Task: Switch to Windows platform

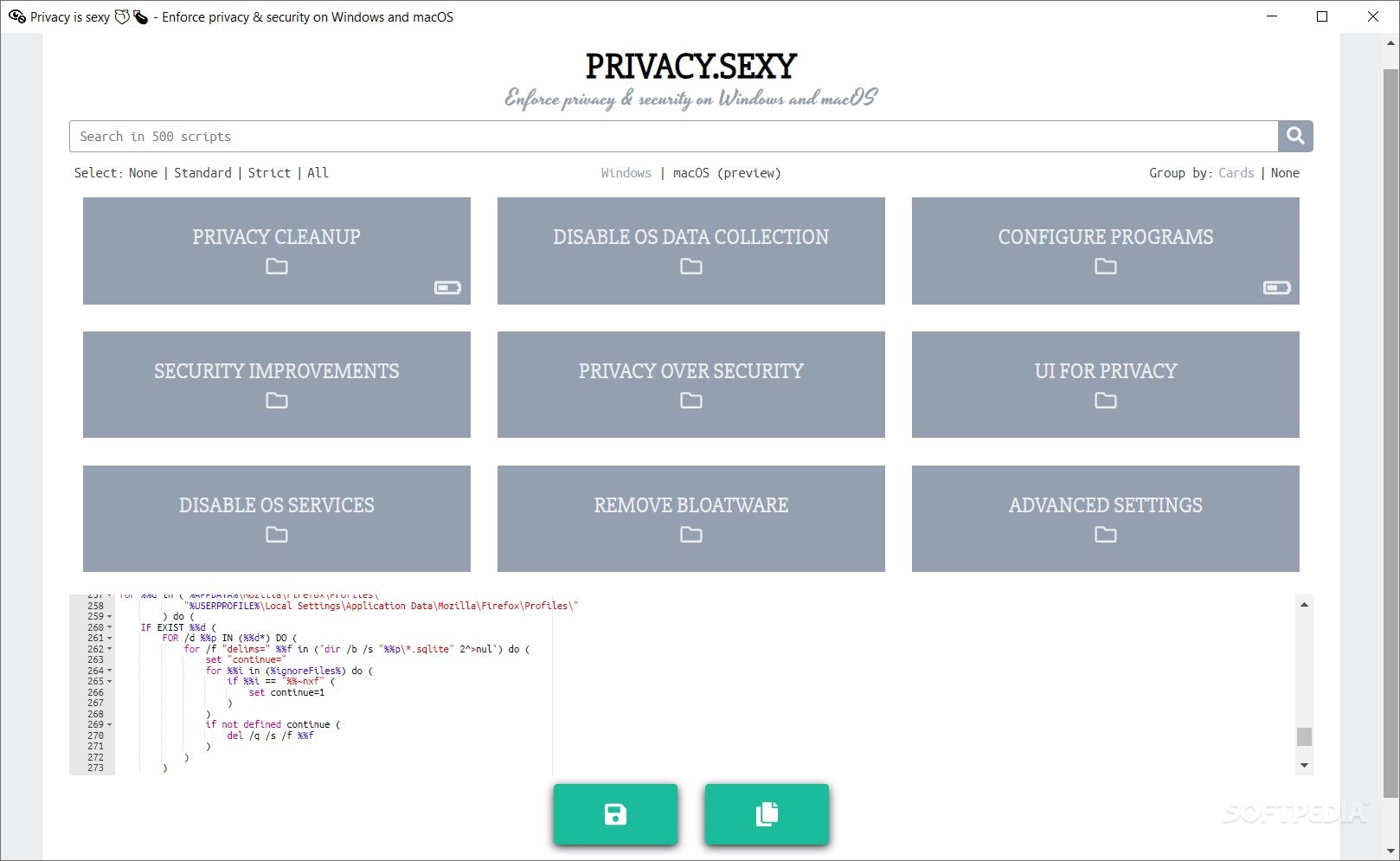Action: [x=626, y=173]
